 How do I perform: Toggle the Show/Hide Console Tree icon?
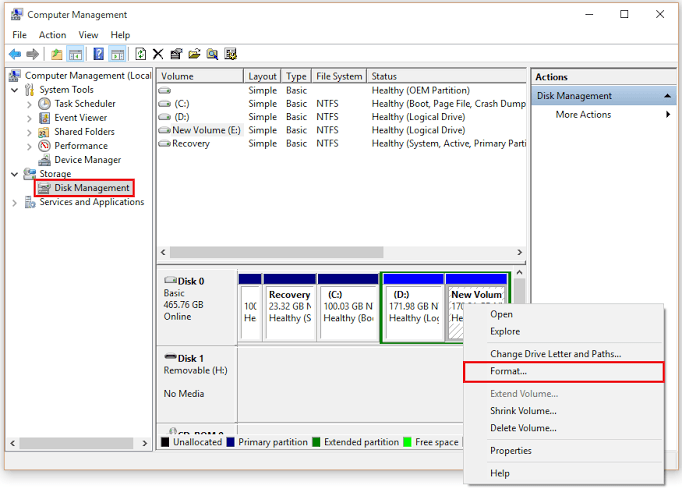pyautogui.click(x=75, y=54)
